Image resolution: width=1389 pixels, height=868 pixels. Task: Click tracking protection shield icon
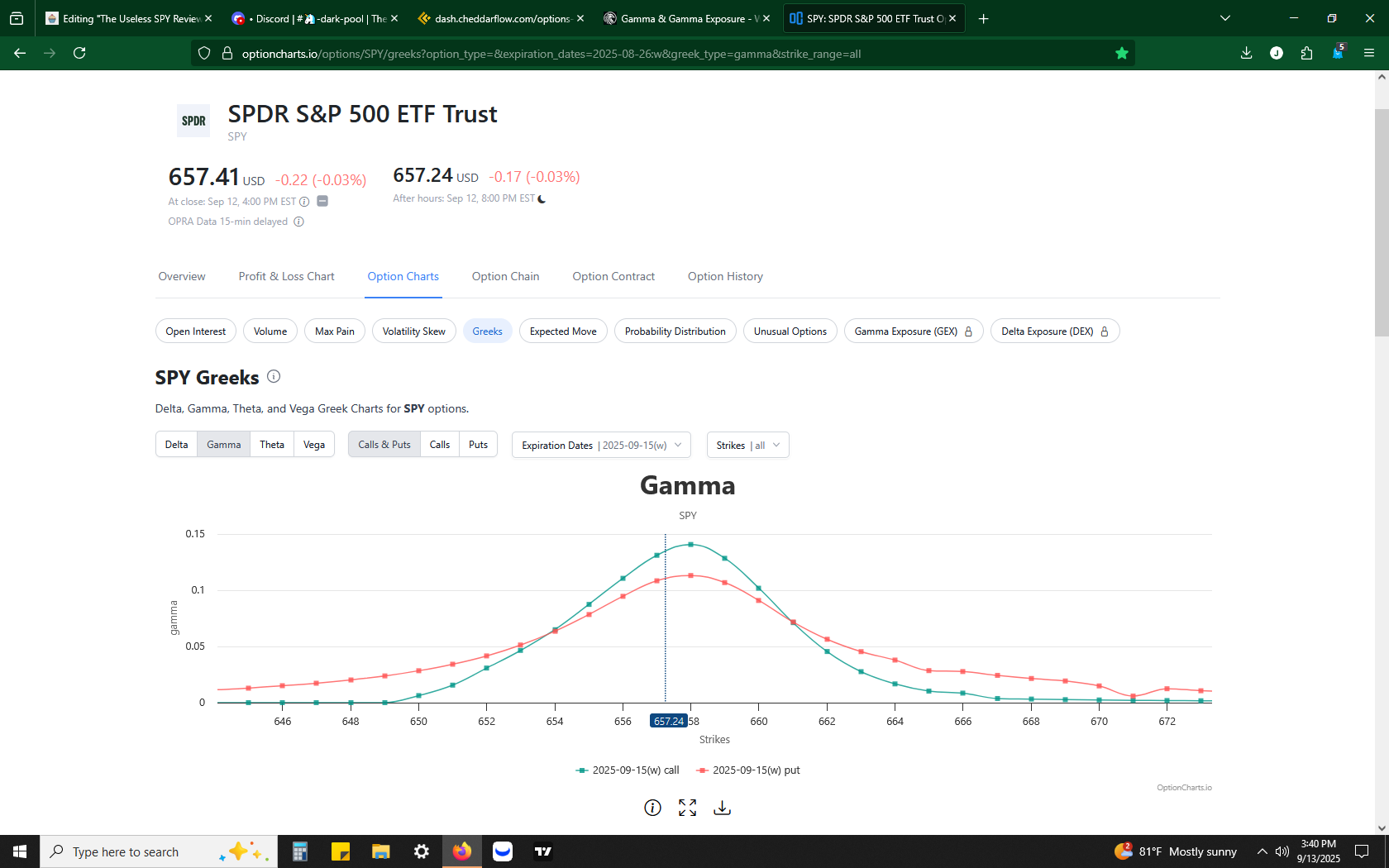(x=204, y=54)
